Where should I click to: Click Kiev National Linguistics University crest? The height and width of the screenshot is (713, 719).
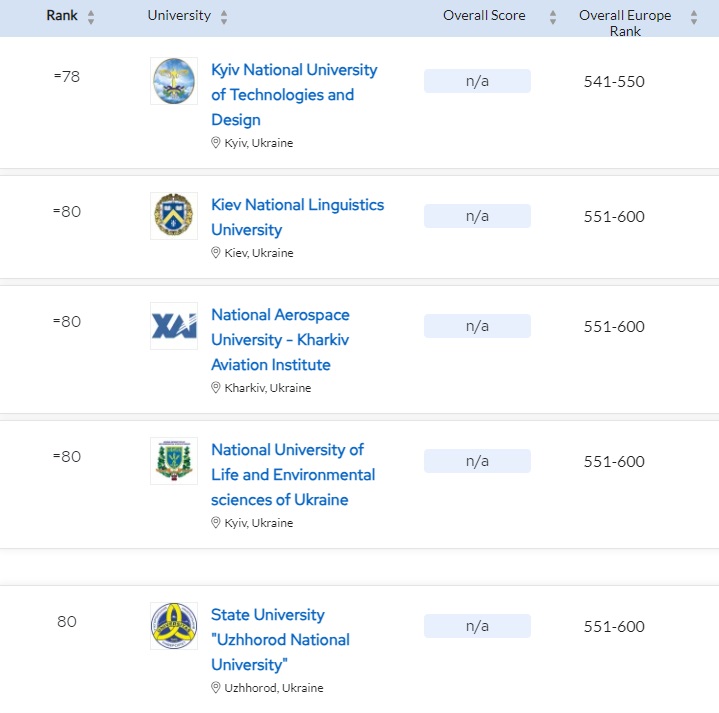coord(174,216)
